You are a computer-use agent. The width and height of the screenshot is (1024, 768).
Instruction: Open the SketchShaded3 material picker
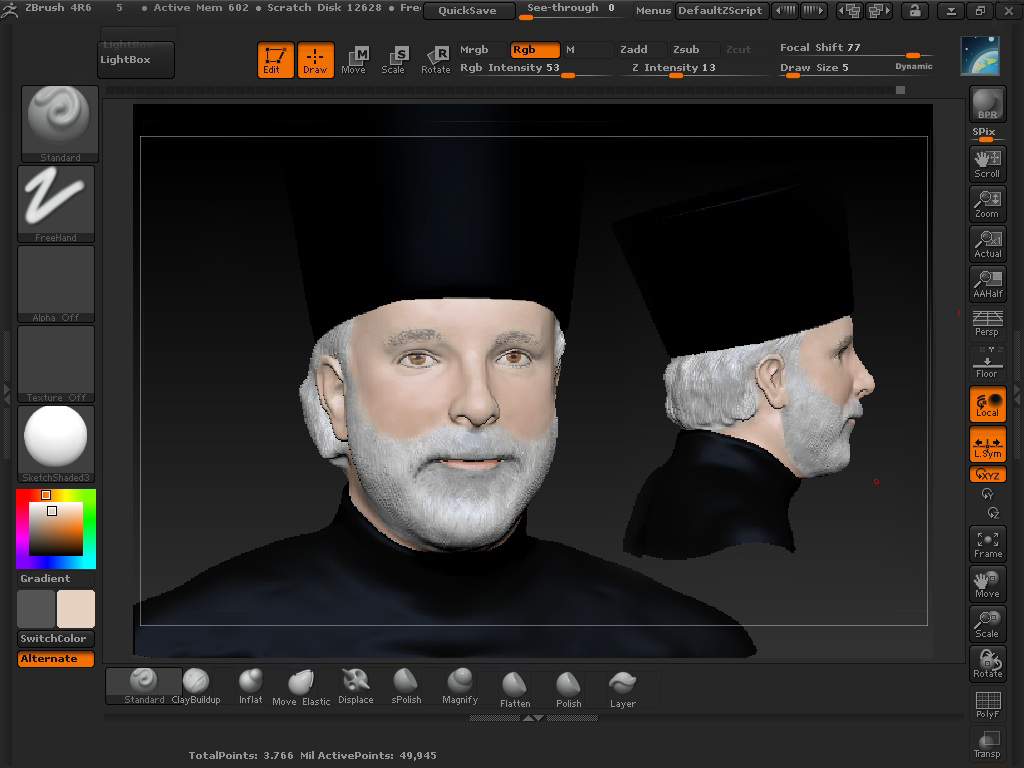[56, 444]
